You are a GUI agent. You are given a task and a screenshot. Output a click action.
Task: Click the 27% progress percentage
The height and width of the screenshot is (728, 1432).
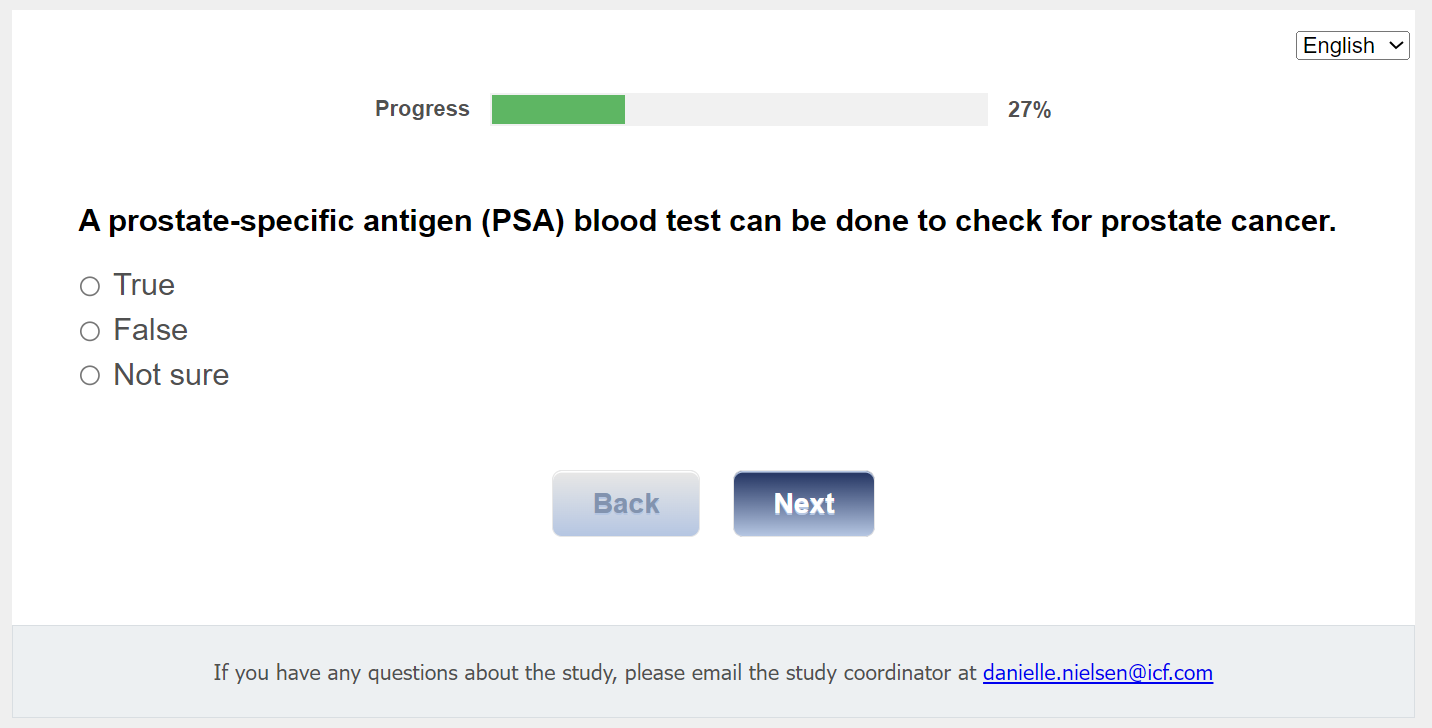point(1029,110)
